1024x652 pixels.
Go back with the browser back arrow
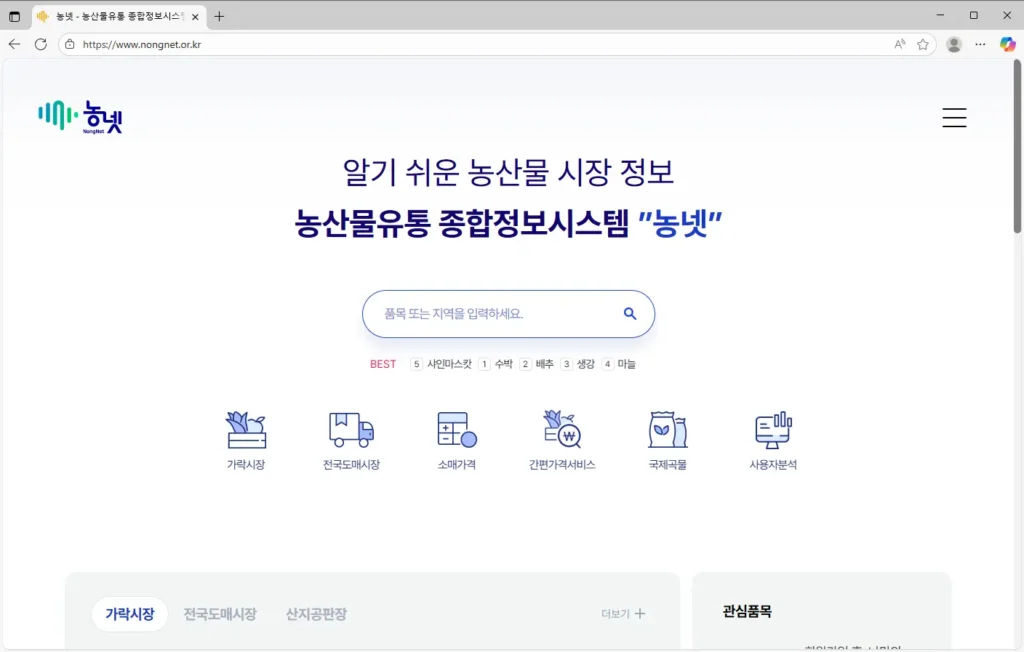pyautogui.click(x=14, y=44)
